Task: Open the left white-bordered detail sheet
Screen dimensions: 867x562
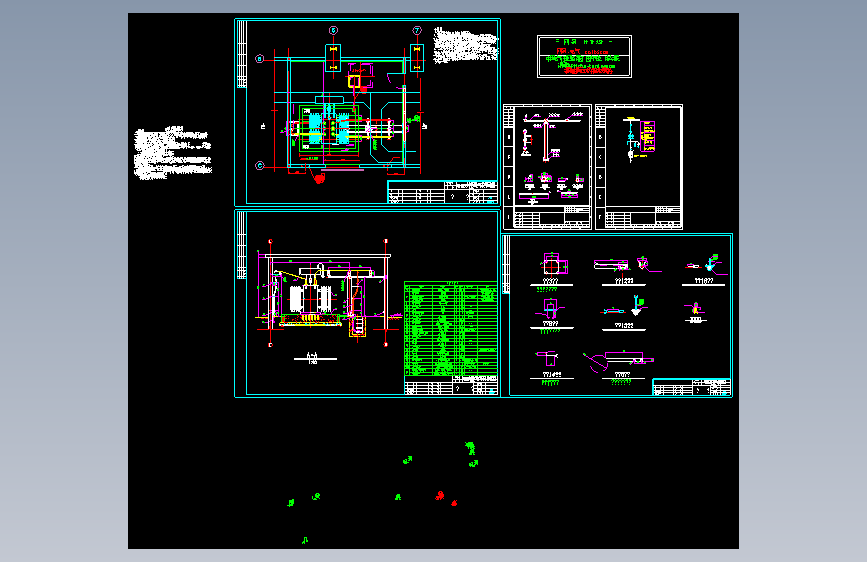Action: point(547,167)
